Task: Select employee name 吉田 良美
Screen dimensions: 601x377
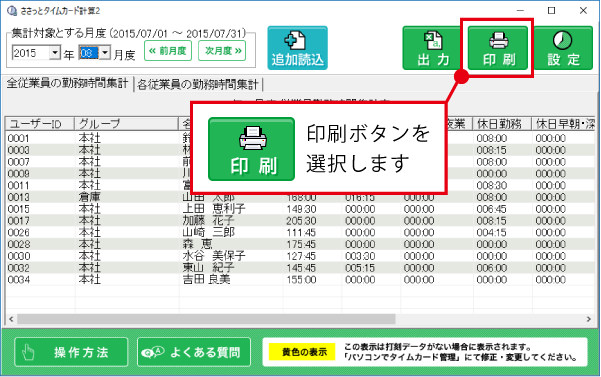Action: 206,280
